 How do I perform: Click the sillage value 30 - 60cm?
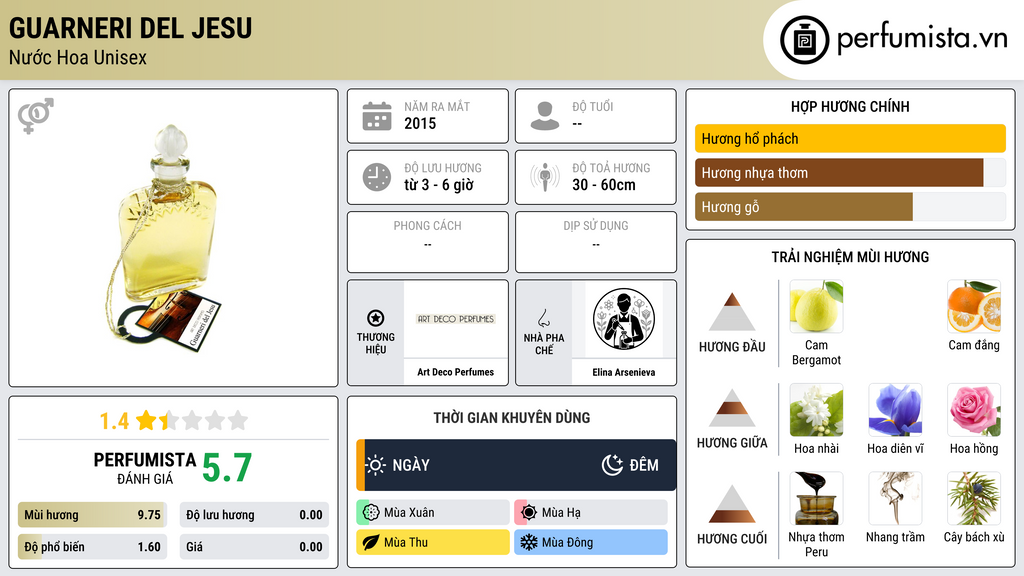604,185
